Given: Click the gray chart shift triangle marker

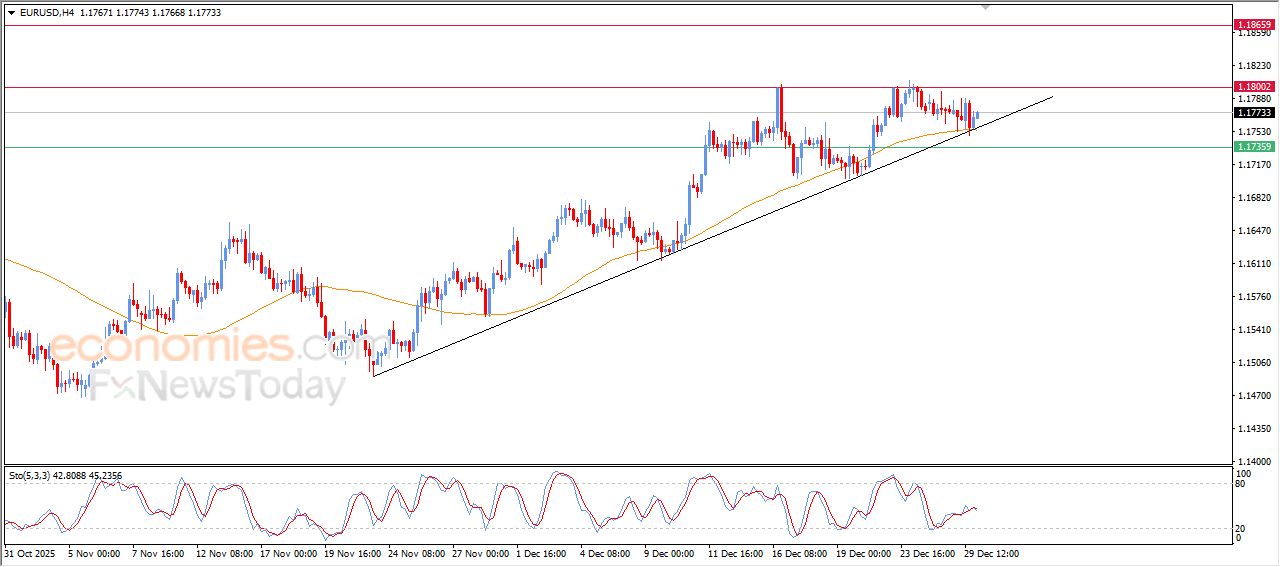Looking at the screenshot, I should (x=985, y=7).
